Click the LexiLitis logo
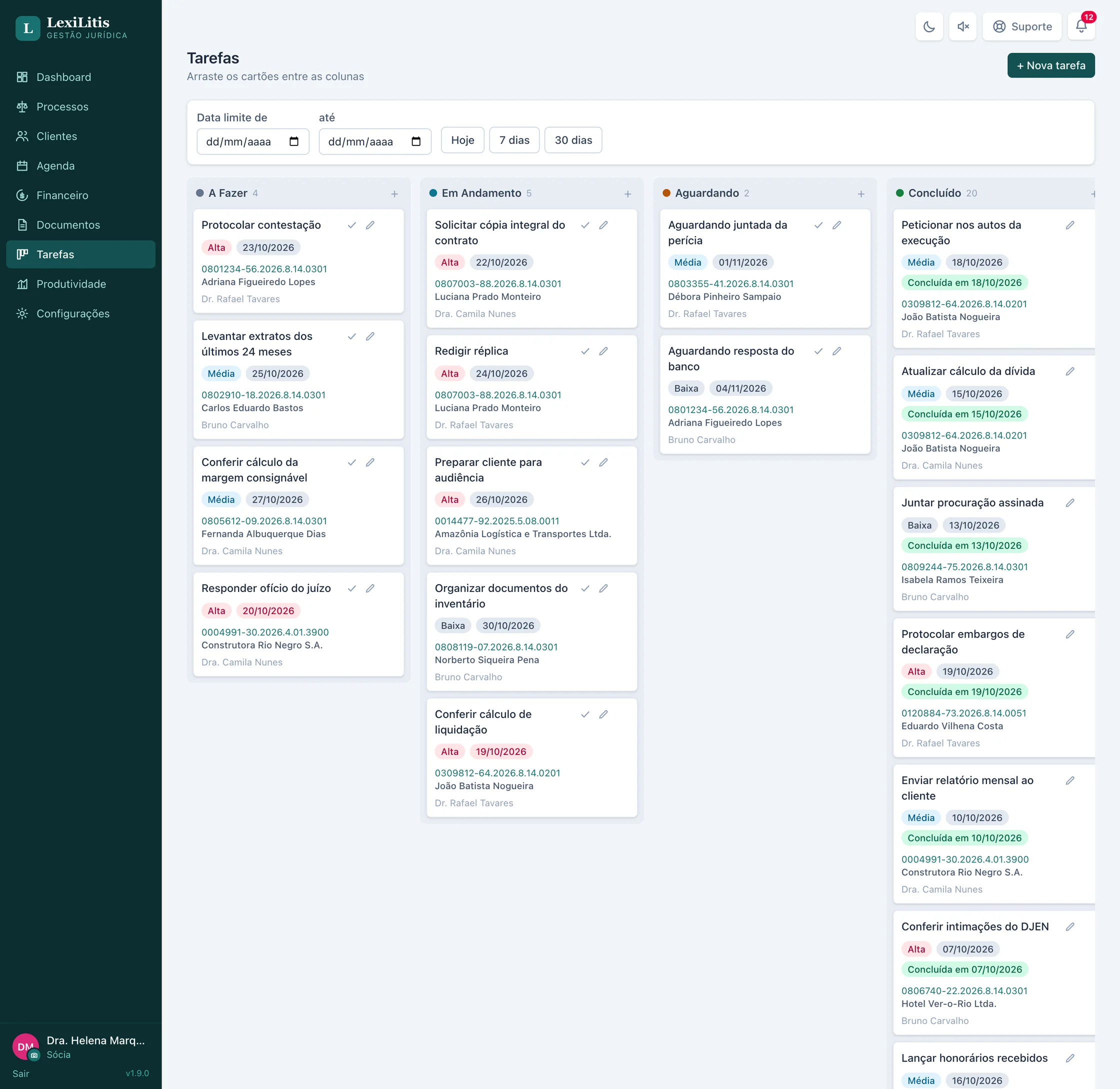The image size is (1120, 1089). tap(71, 27)
